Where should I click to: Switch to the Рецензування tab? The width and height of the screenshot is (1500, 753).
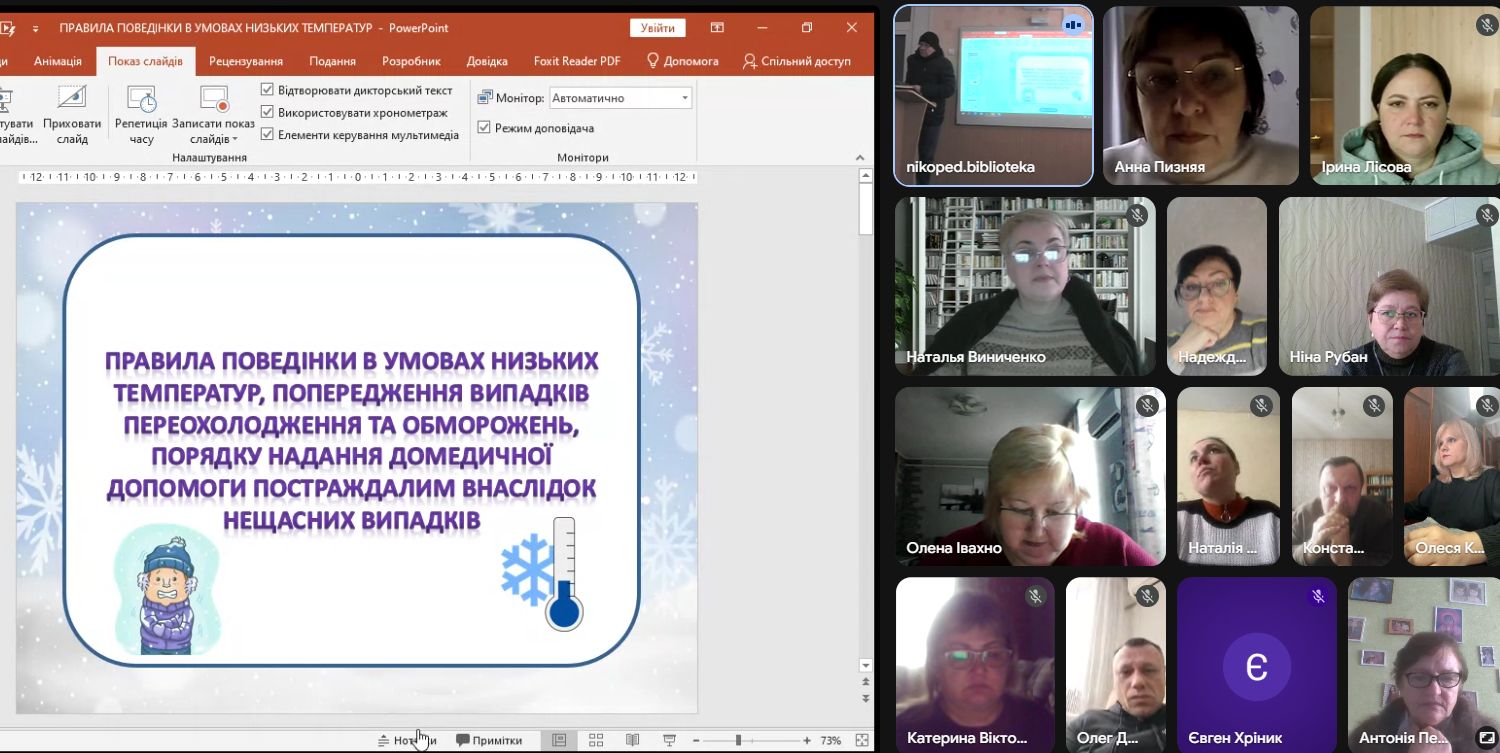(244, 60)
